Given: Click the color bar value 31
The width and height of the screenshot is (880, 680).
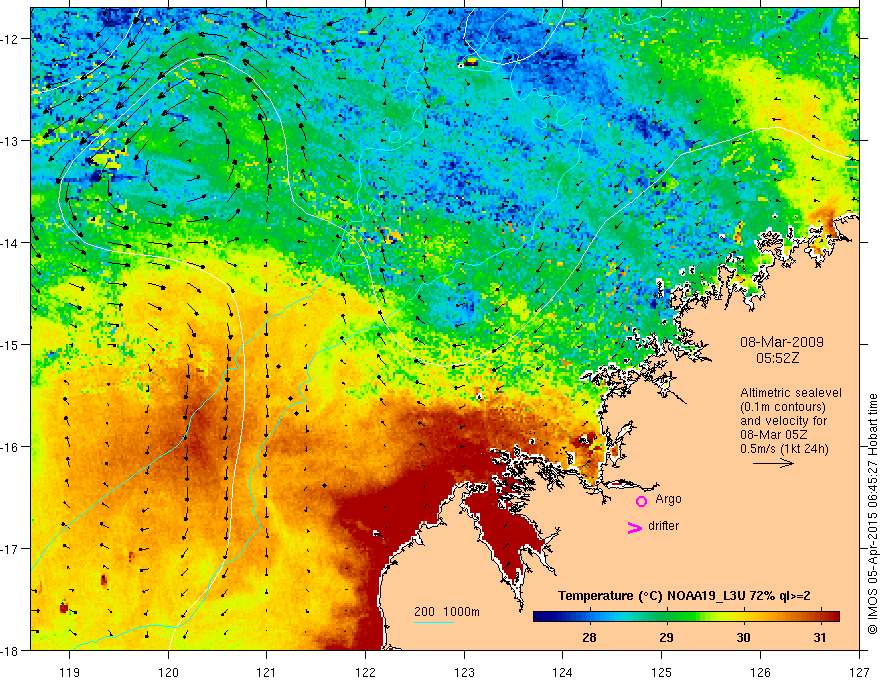Looking at the screenshot, I should [820, 637].
